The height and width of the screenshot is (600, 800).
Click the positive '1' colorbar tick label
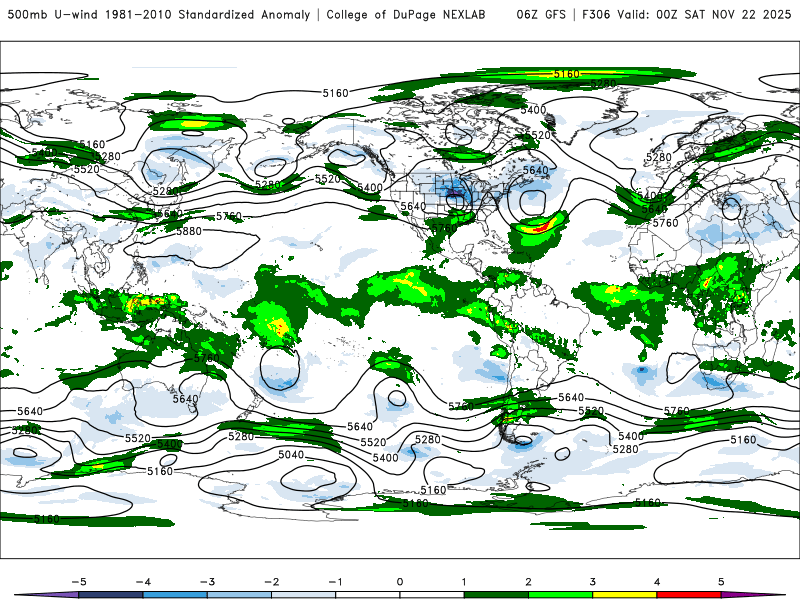(464, 582)
